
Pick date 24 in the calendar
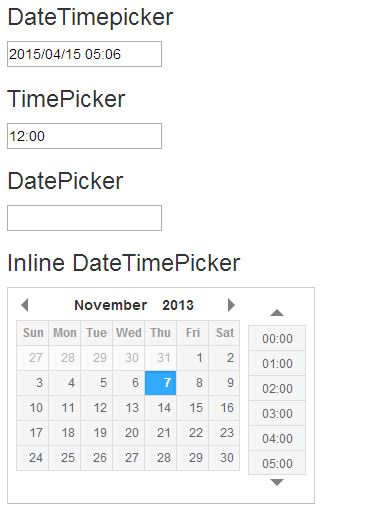(x=33, y=458)
